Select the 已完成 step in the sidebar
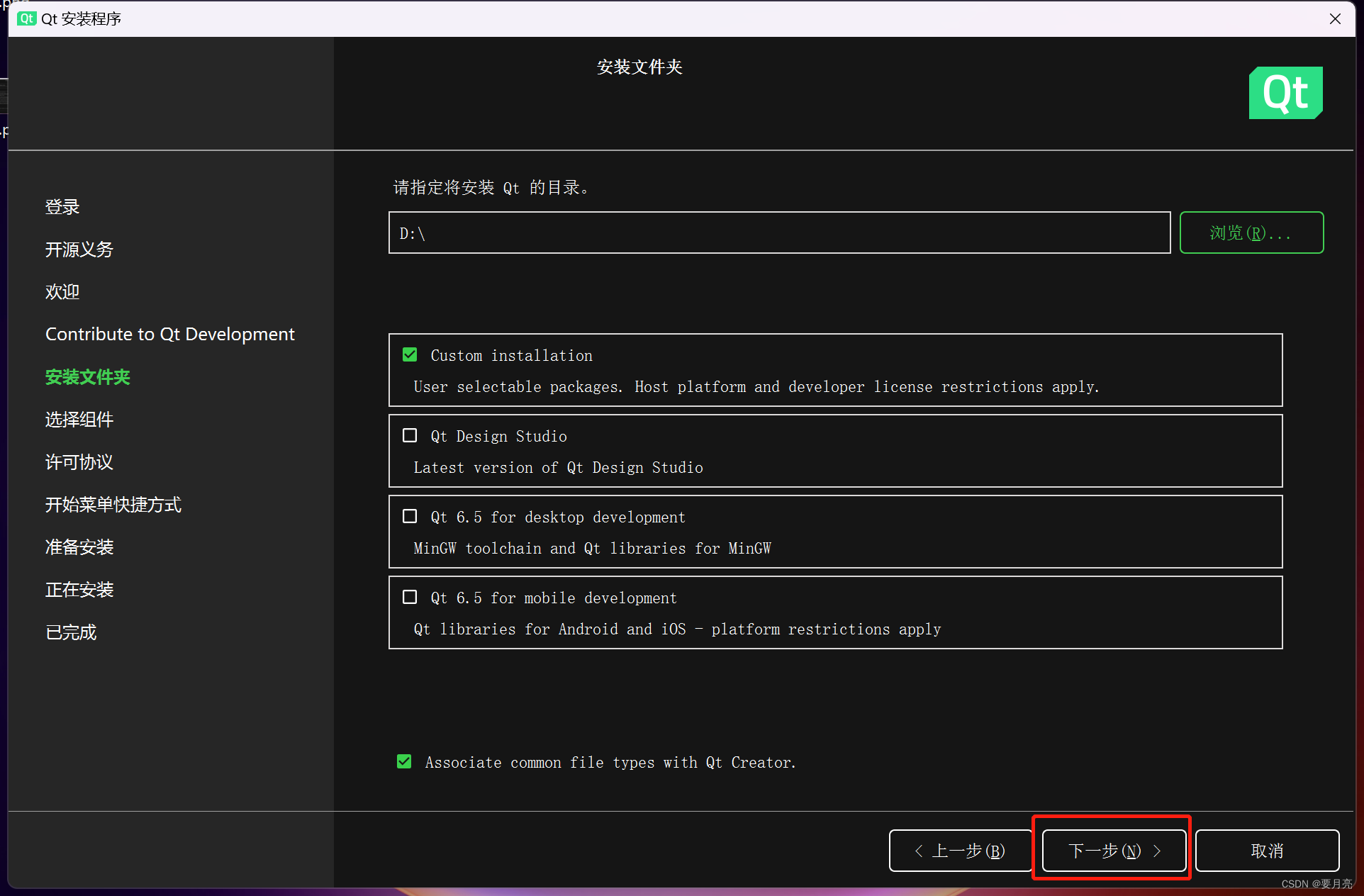The width and height of the screenshot is (1364, 896). pyautogui.click(x=71, y=632)
